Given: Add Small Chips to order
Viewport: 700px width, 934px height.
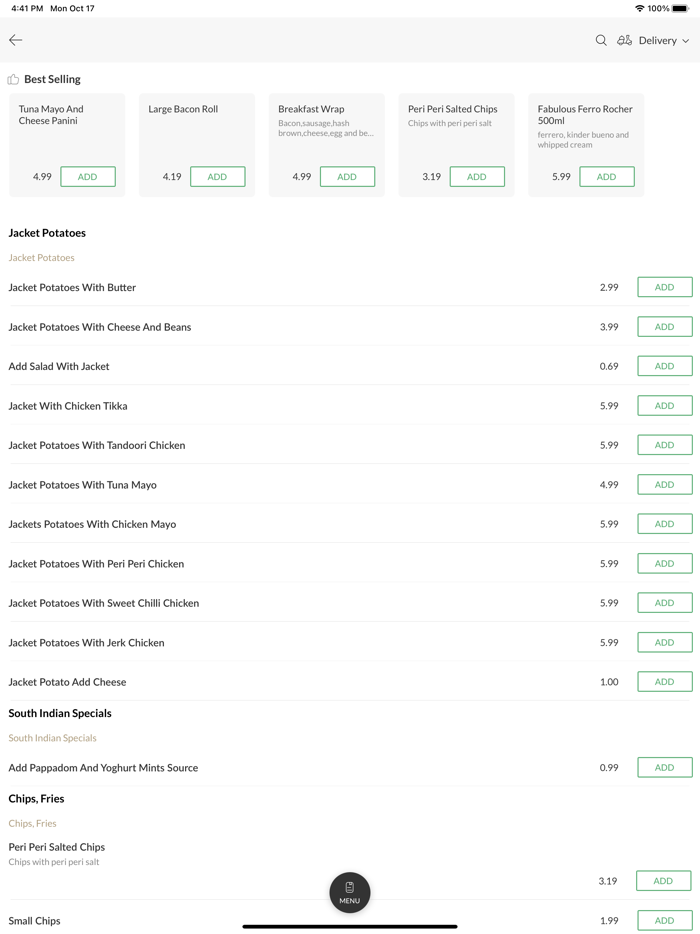Looking at the screenshot, I should pyautogui.click(x=665, y=920).
